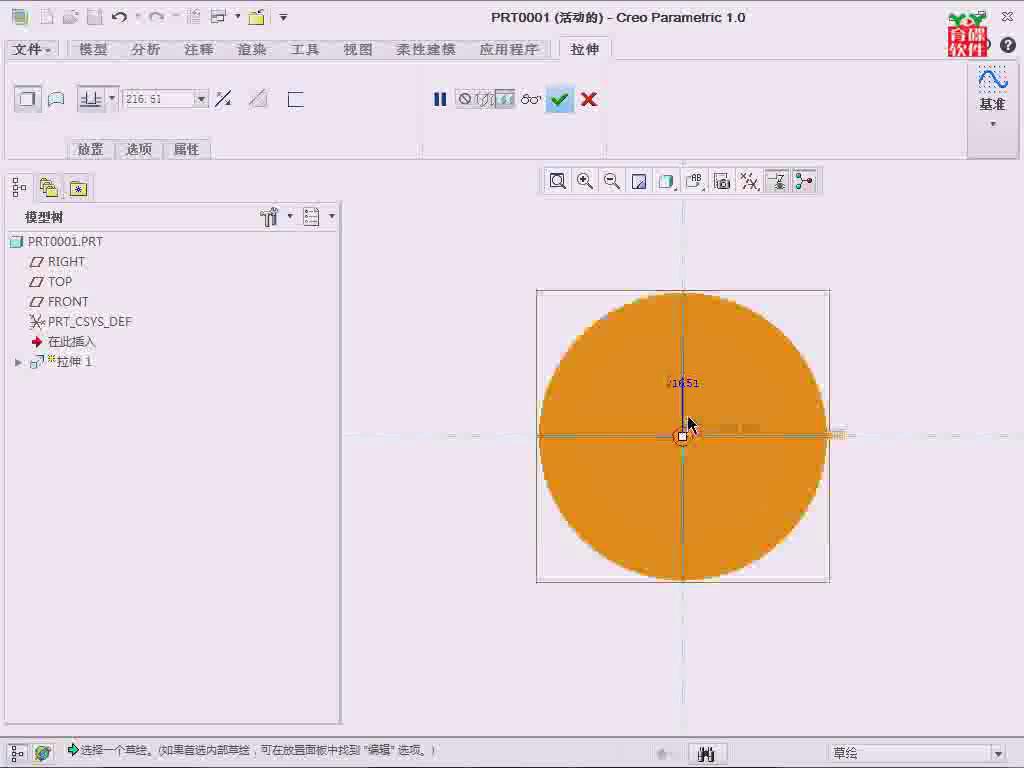Open the quick access toolbar customize arrow

283,18
